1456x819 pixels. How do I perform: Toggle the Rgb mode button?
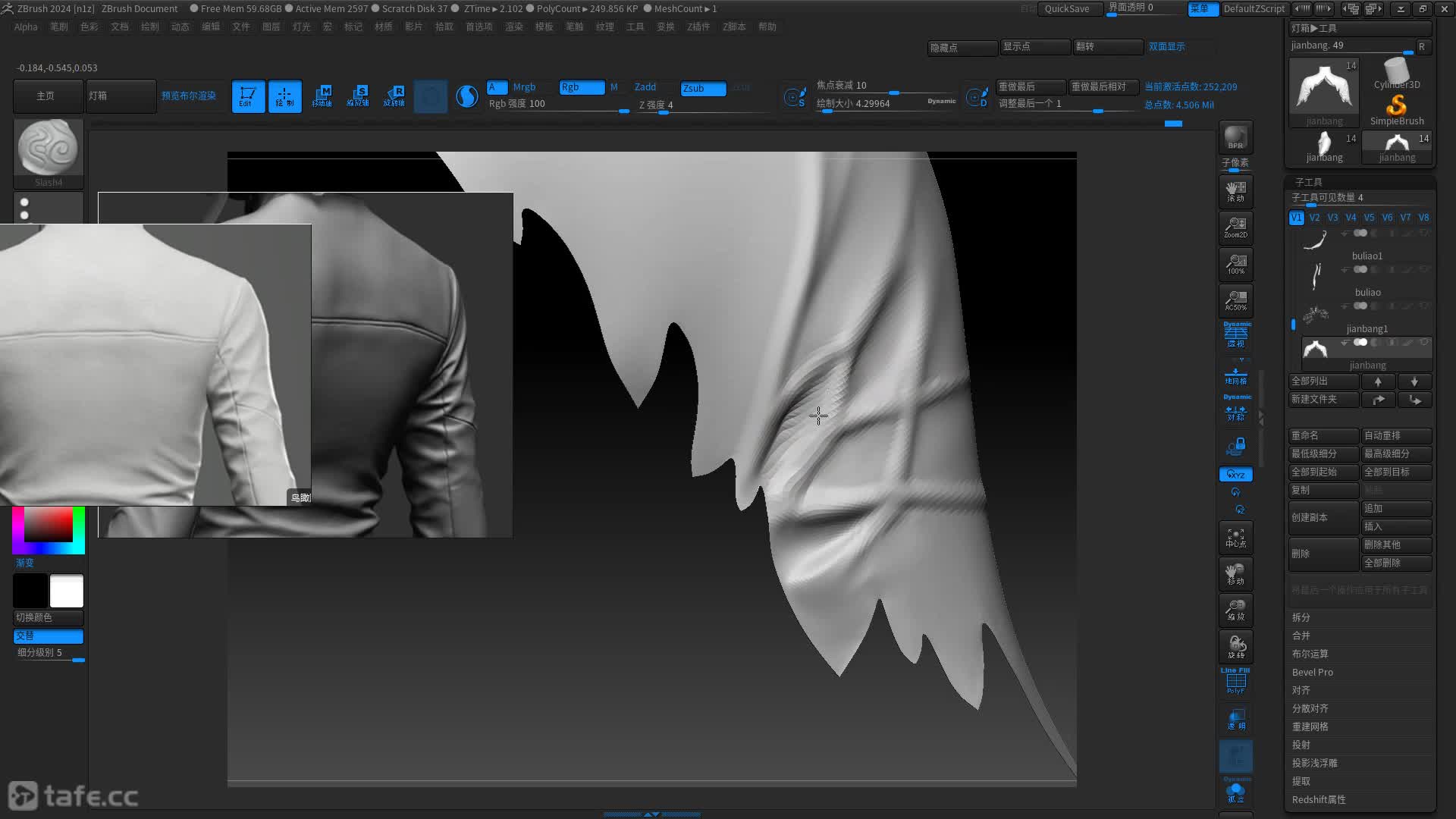[582, 87]
